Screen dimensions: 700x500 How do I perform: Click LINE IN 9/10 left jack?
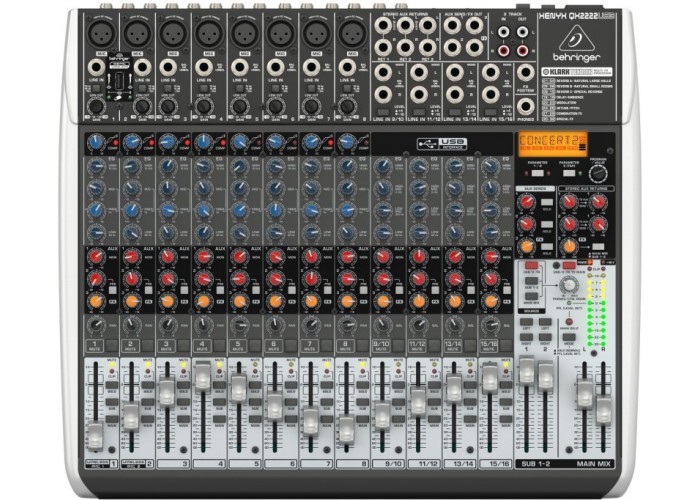383,72
